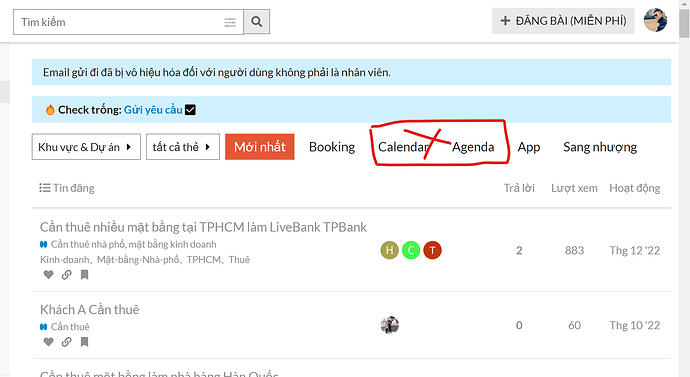The width and height of the screenshot is (690, 377).
Task: Open poster H avatar on TPBank topic
Action: [389, 250]
